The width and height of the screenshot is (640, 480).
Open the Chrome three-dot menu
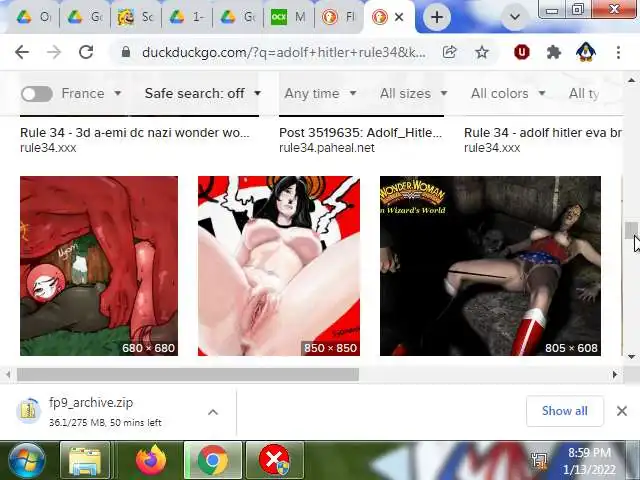[x=618, y=52]
